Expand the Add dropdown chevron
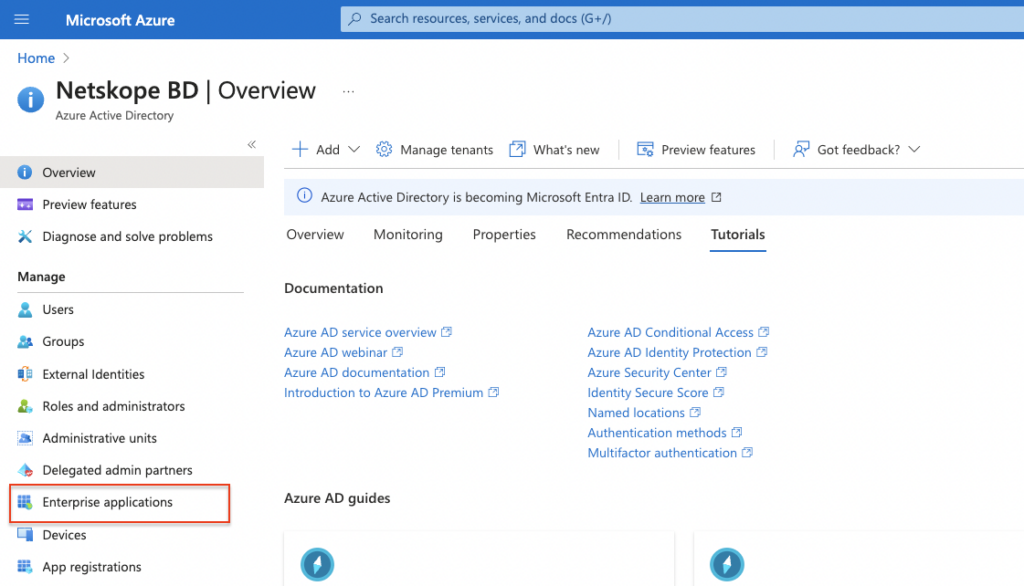Viewport: 1024px width, 586px height. [x=354, y=150]
